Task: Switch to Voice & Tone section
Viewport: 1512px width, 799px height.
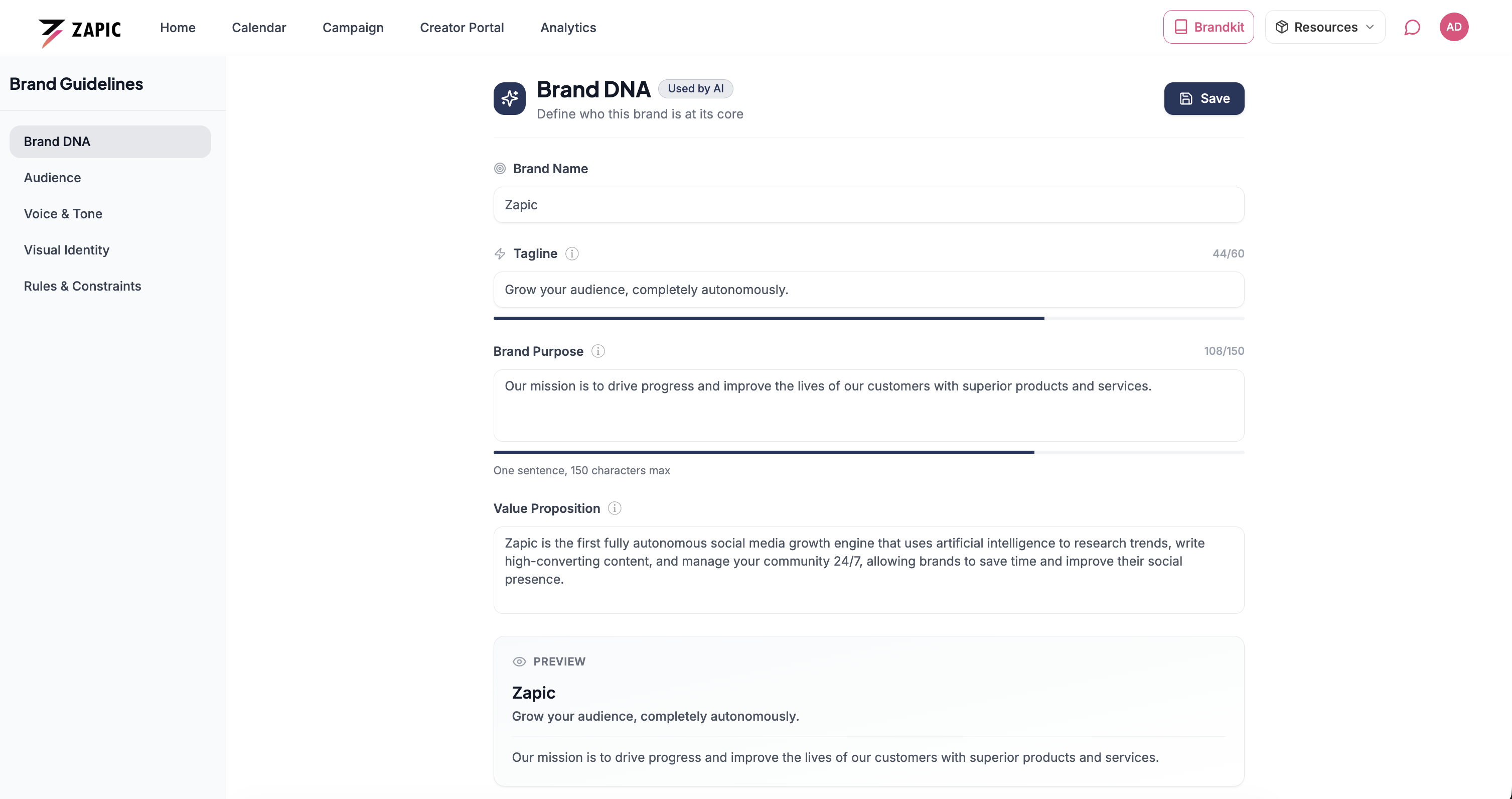Action: (63, 214)
